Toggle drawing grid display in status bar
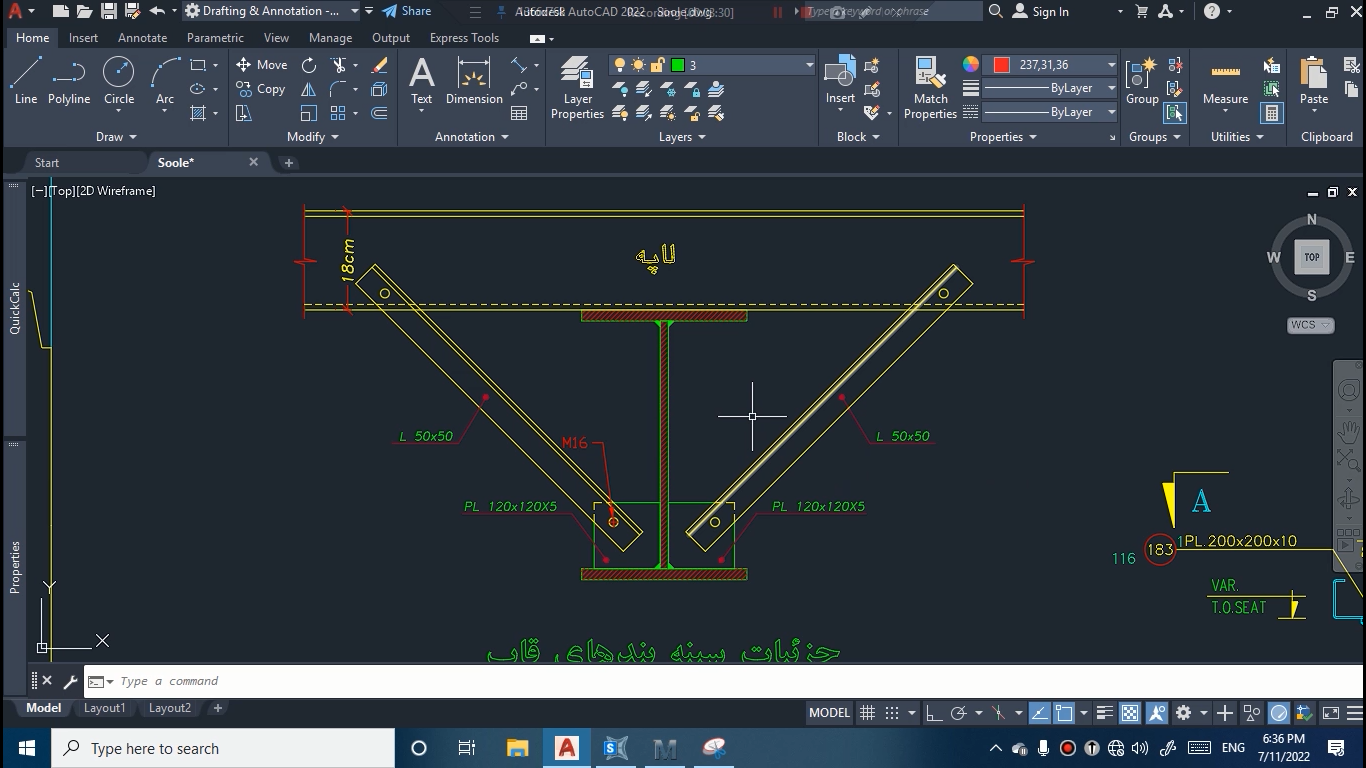 868,713
